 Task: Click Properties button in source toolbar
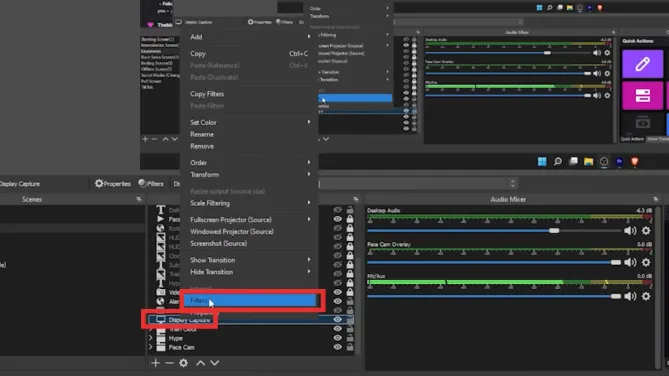pyautogui.click(x=113, y=184)
